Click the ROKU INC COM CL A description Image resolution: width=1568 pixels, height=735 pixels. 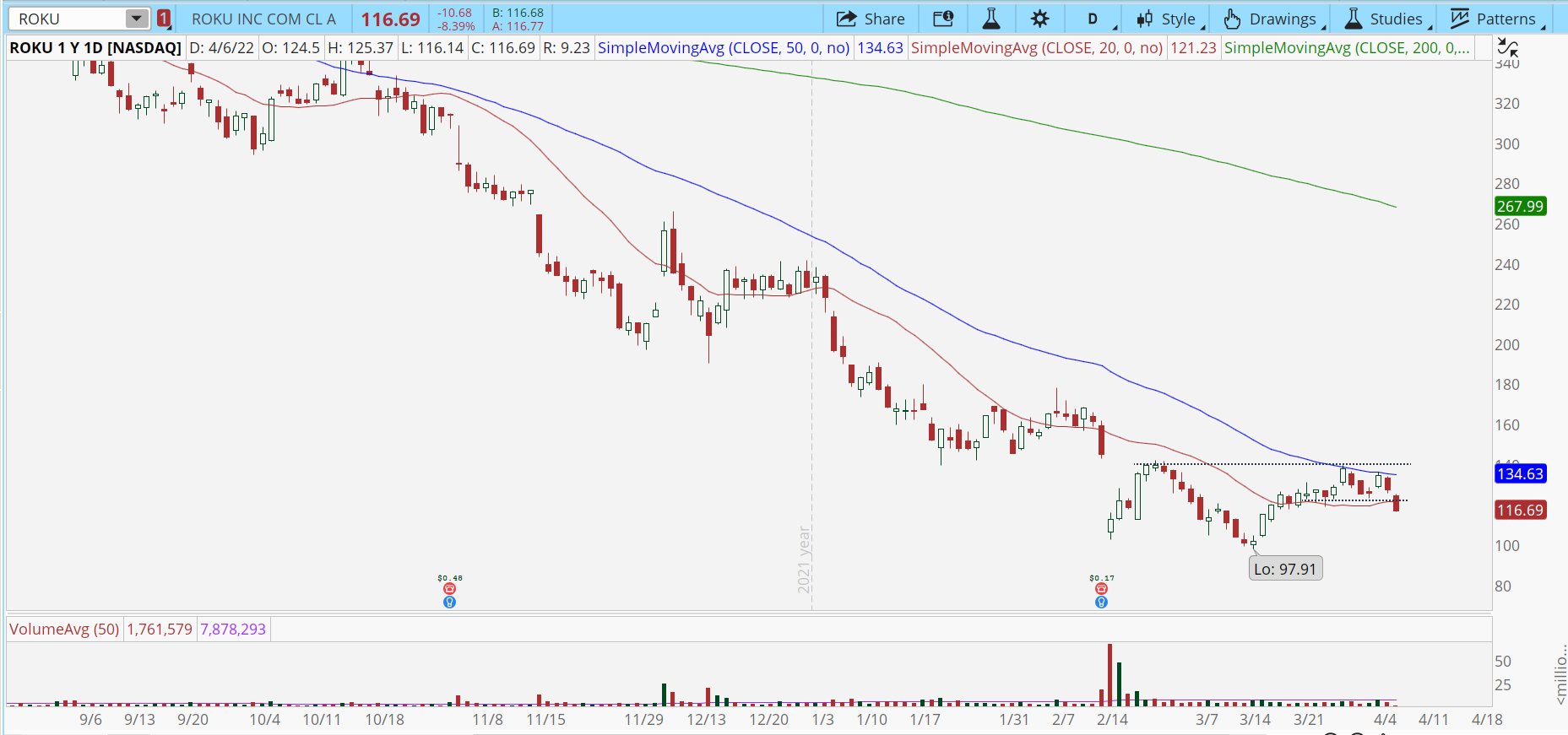[263, 19]
